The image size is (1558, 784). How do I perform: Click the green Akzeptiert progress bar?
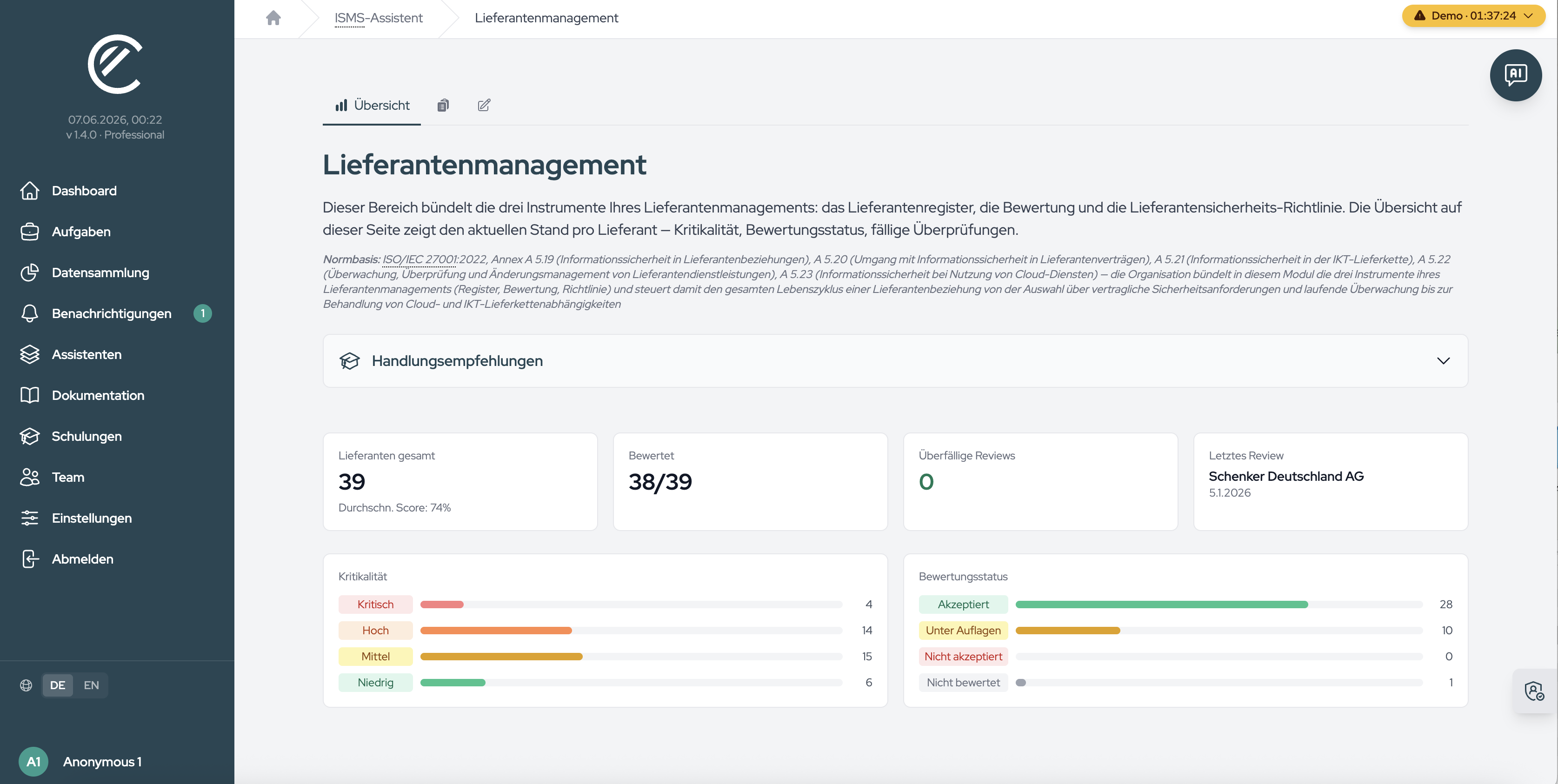point(1162,605)
